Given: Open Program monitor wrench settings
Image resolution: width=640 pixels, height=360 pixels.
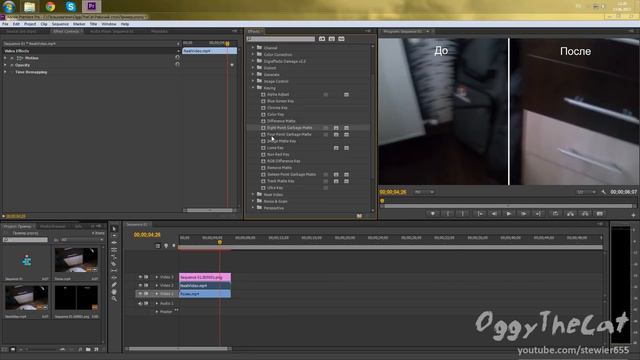Looking at the screenshot, I should point(604,192).
